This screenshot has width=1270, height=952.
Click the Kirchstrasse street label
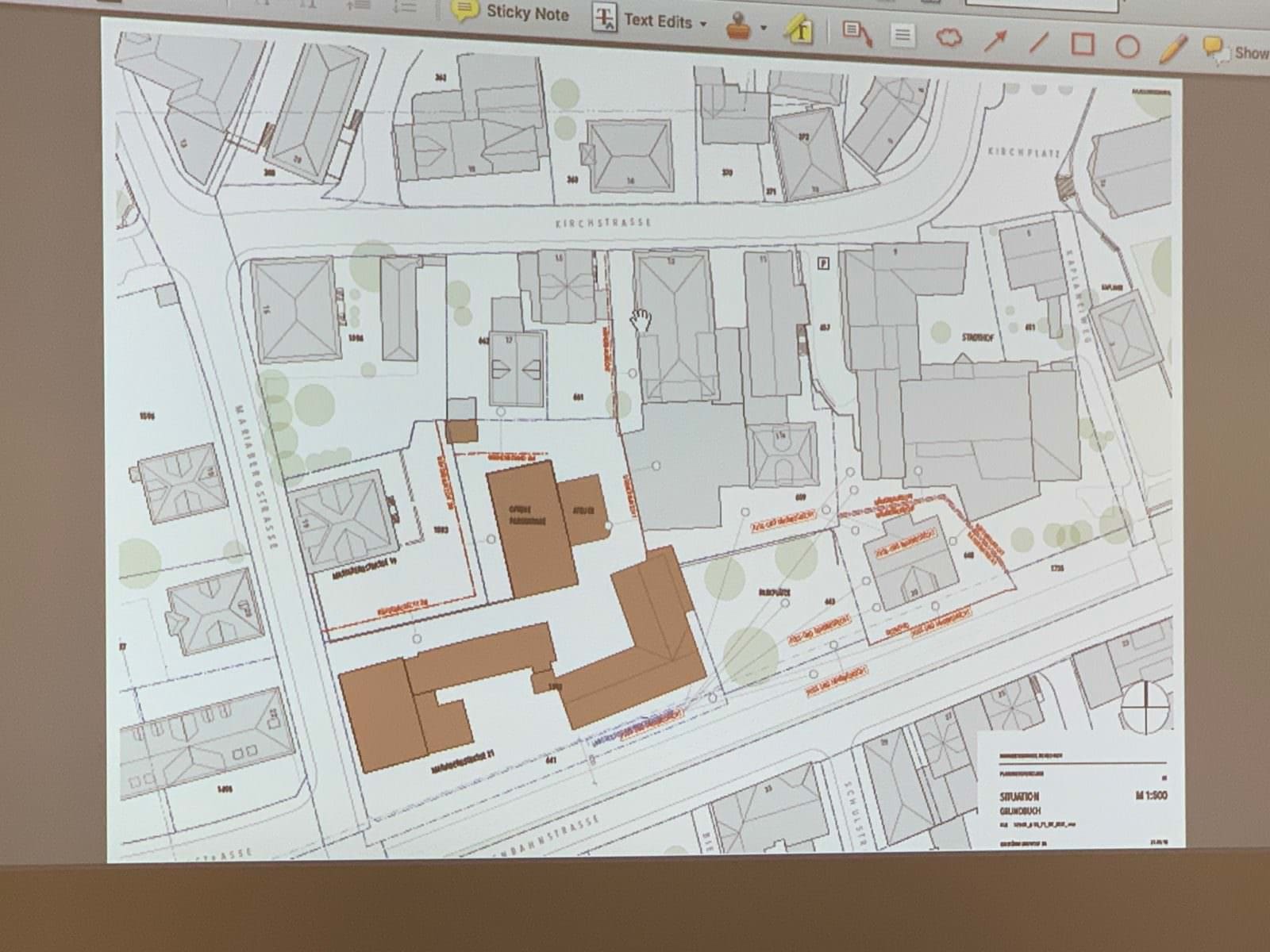(603, 223)
